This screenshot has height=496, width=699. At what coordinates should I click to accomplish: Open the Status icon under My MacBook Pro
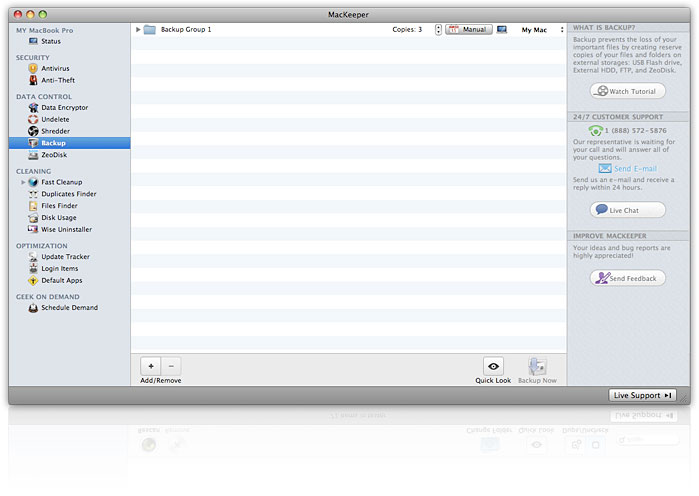coord(33,41)
